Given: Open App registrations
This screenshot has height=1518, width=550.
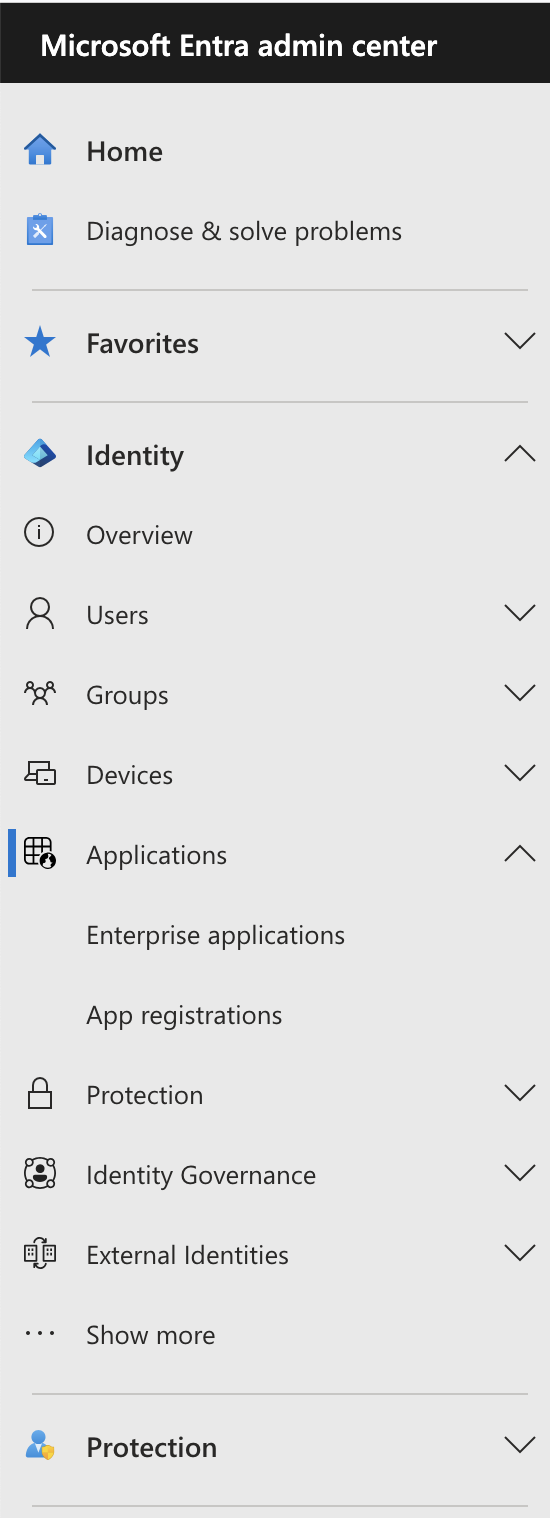Looking at the screenshot, I should click(x=184, y=1015).
